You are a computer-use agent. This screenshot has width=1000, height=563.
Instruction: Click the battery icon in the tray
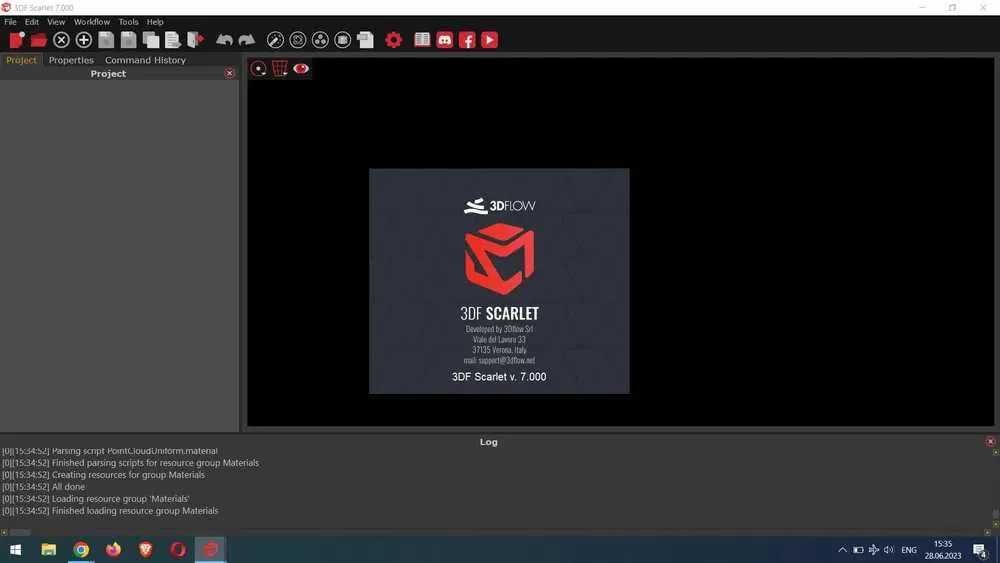click(858, 550)
